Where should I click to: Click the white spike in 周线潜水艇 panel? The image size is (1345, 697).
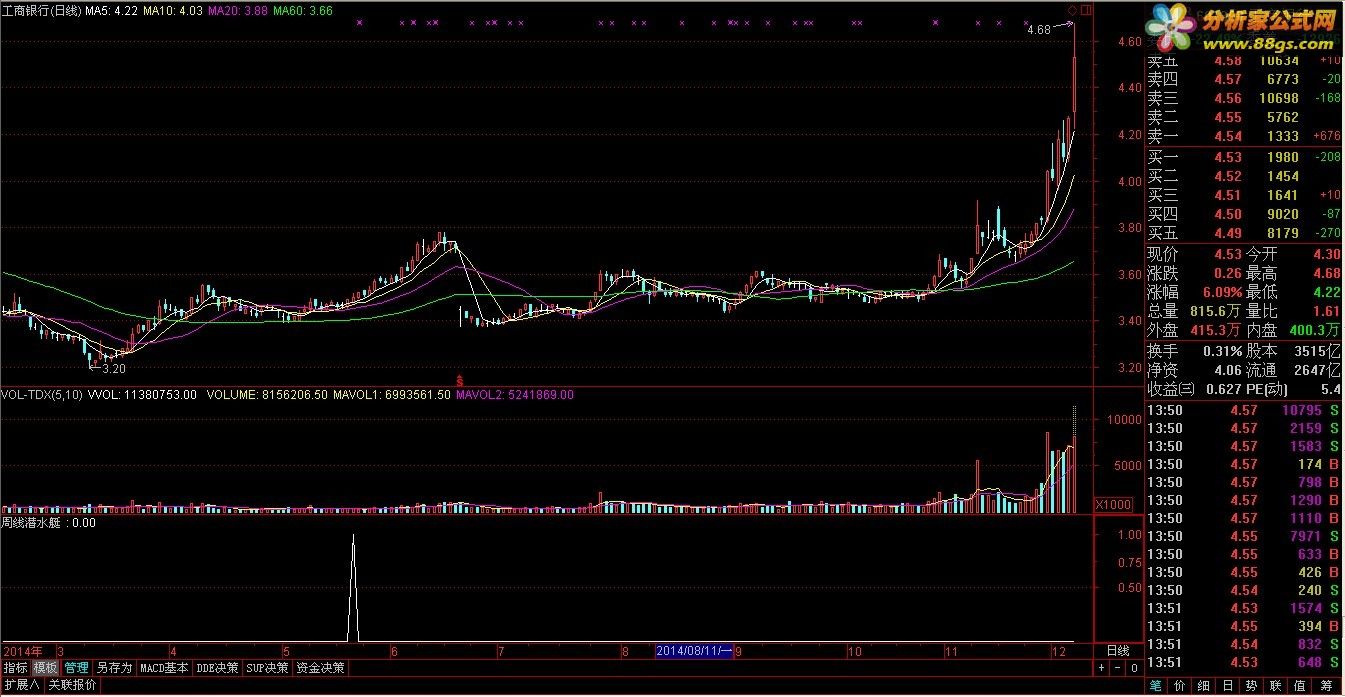352,588
